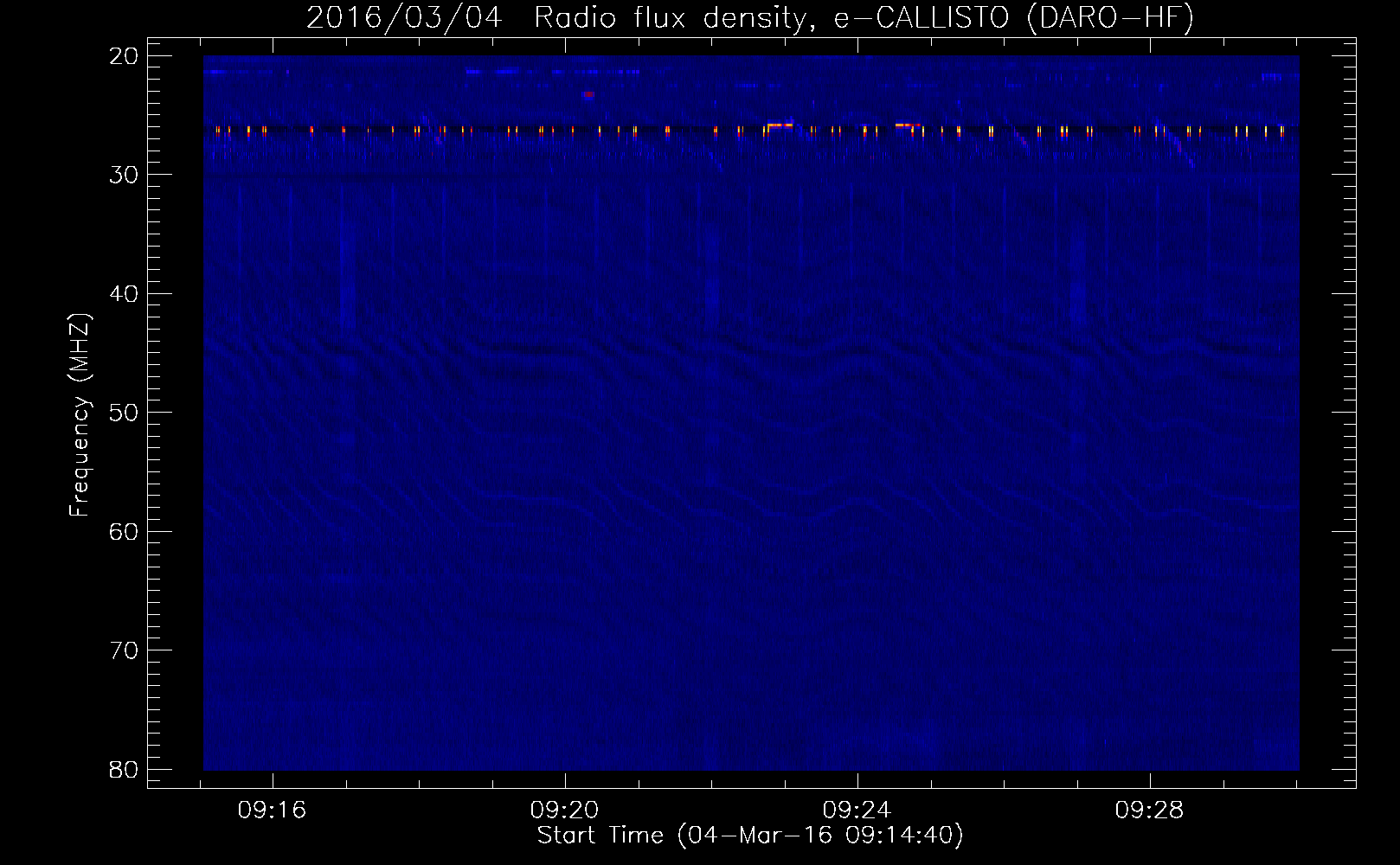1400x865 pixels.
Task: Click the 09:16 time tick label
Action: (x=273, y=811)
